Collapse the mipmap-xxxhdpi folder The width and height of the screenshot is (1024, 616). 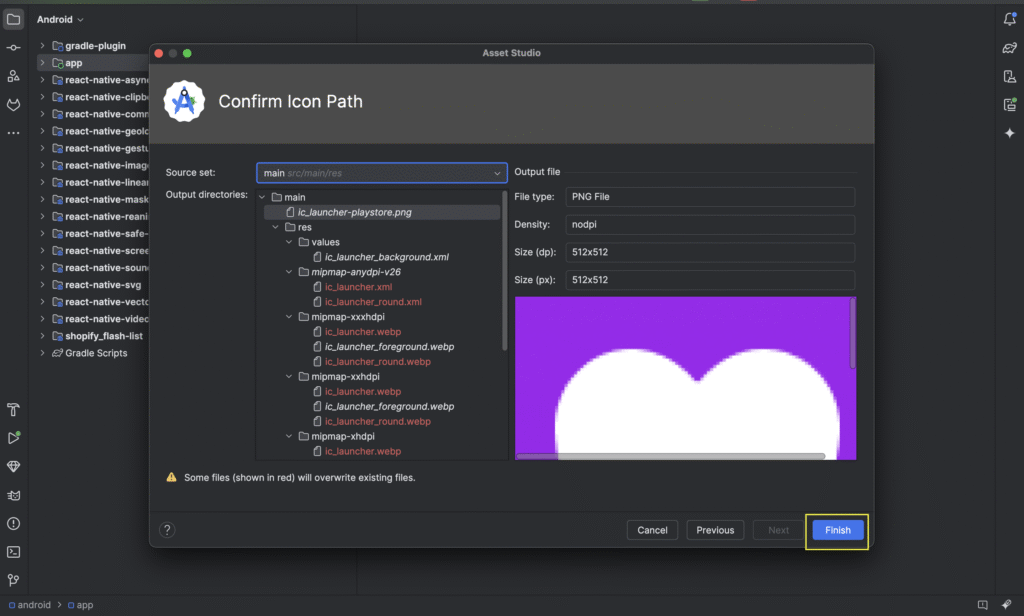click(290, 316)
